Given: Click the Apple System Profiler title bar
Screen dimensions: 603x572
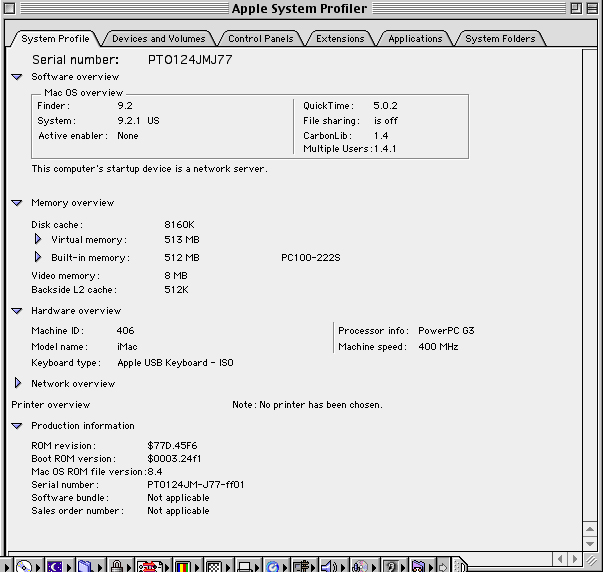Looking at the screenshot, I should [299, 8].
